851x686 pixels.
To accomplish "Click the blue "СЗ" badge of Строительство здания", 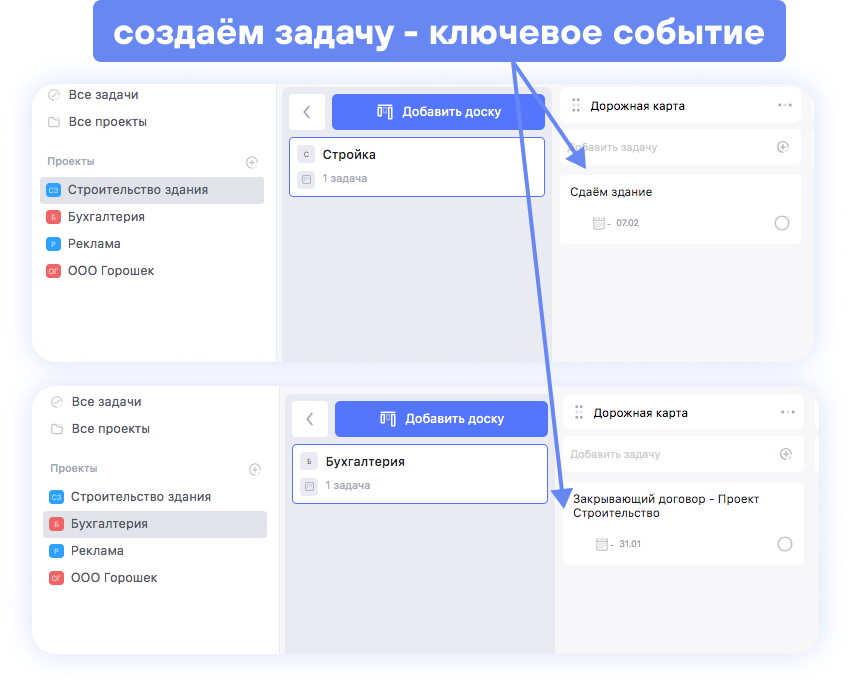I will click(x=56, y=187).
